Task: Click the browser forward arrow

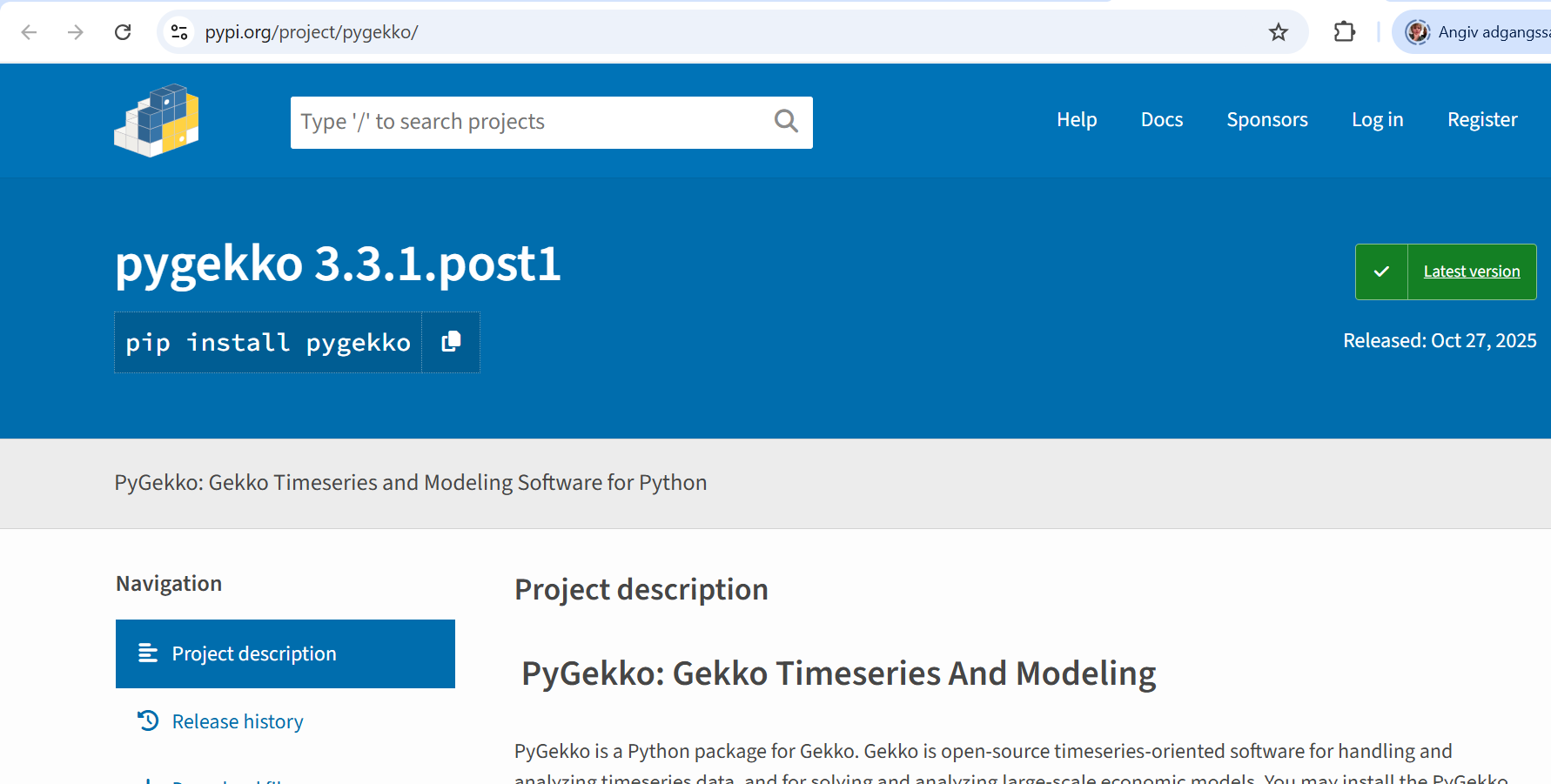Action: 76,32
